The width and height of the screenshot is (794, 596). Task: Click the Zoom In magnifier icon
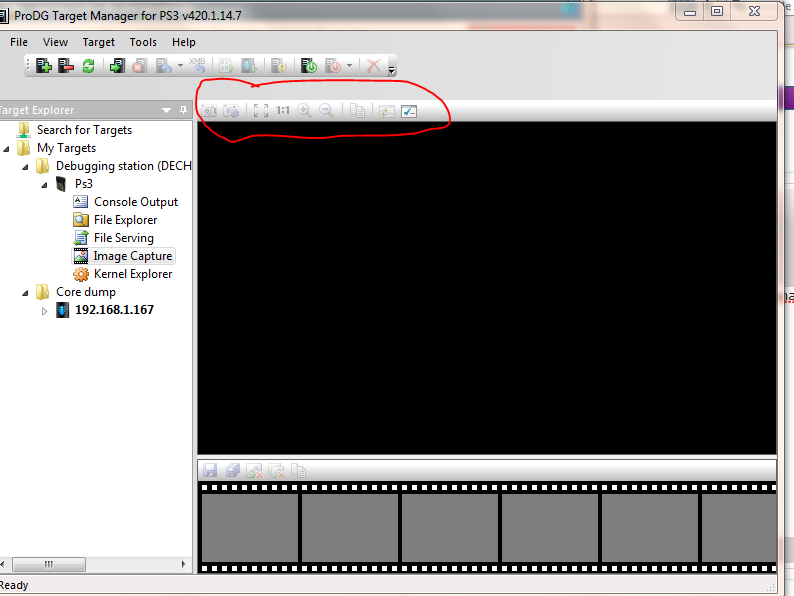click(x=304, y=111)
